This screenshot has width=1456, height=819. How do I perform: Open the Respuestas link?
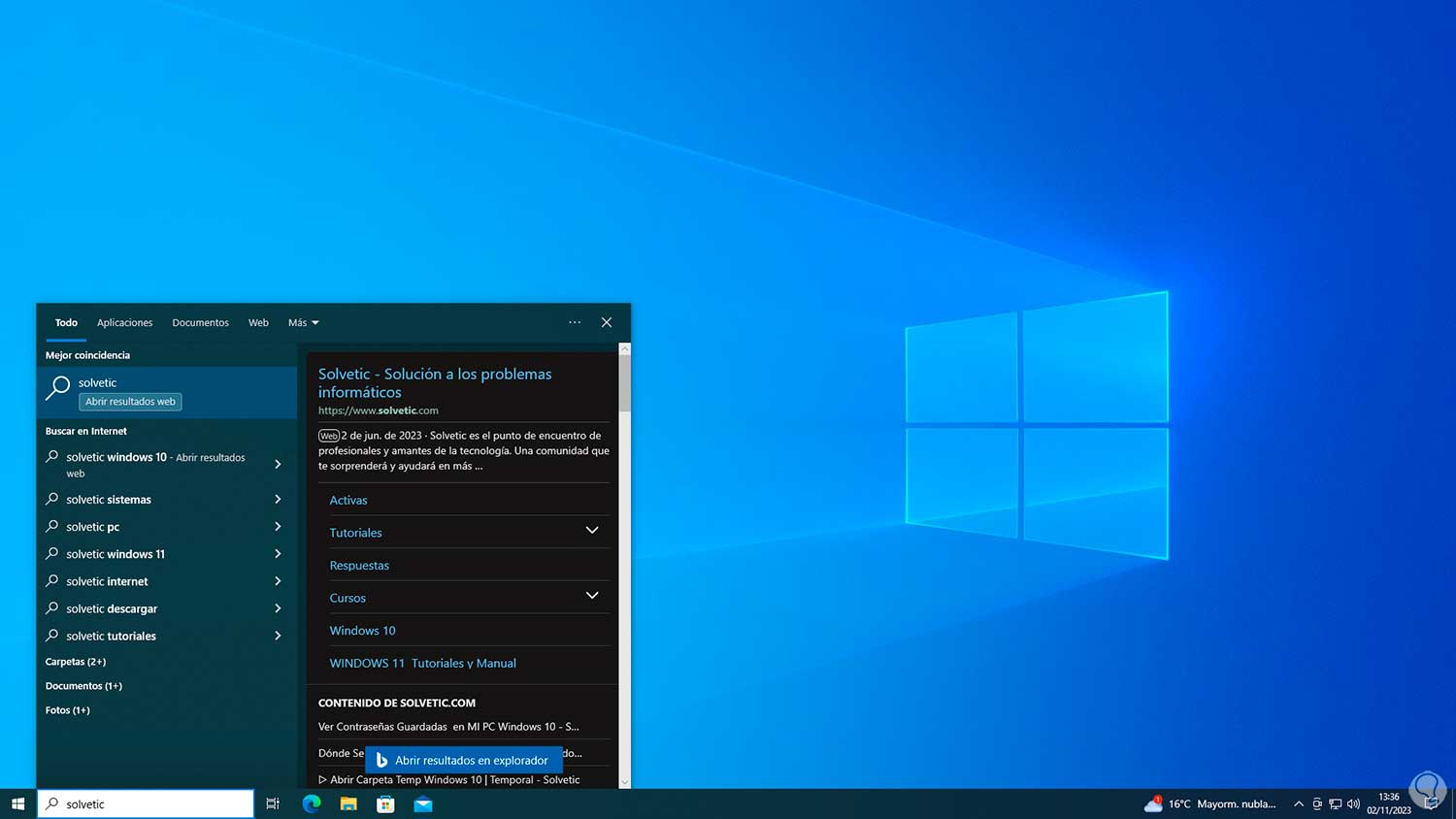click(x=359, y=566)
